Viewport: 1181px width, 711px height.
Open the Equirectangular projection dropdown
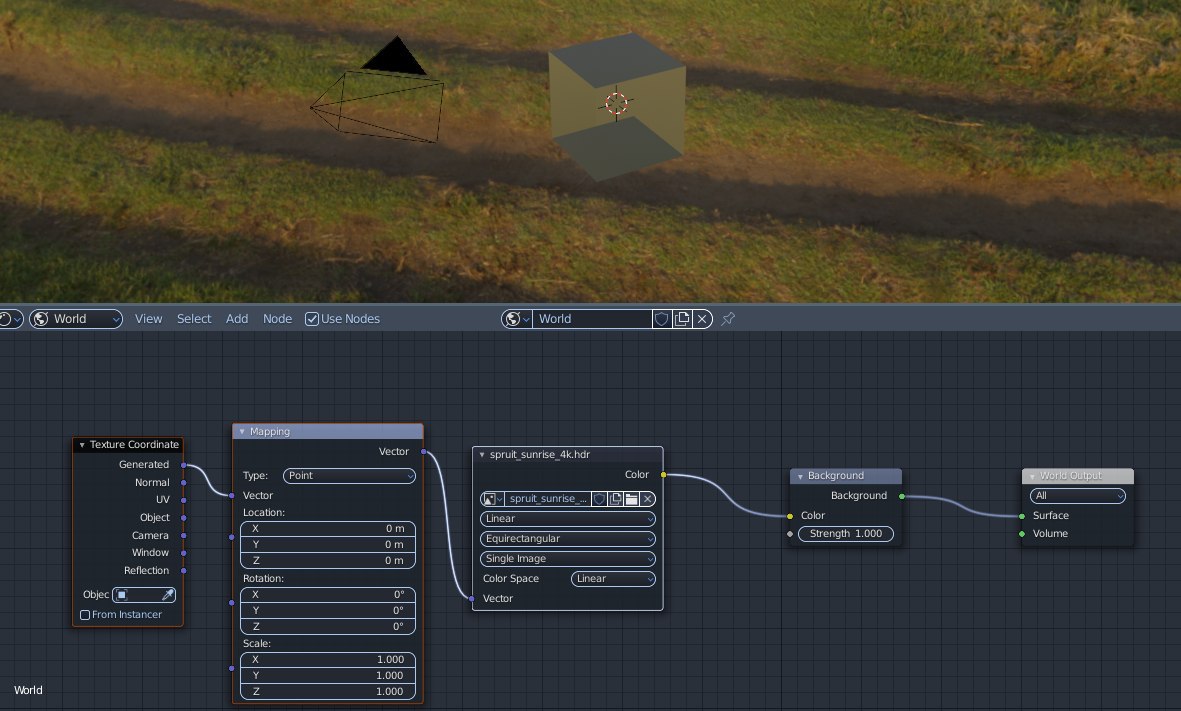[568, 539]
